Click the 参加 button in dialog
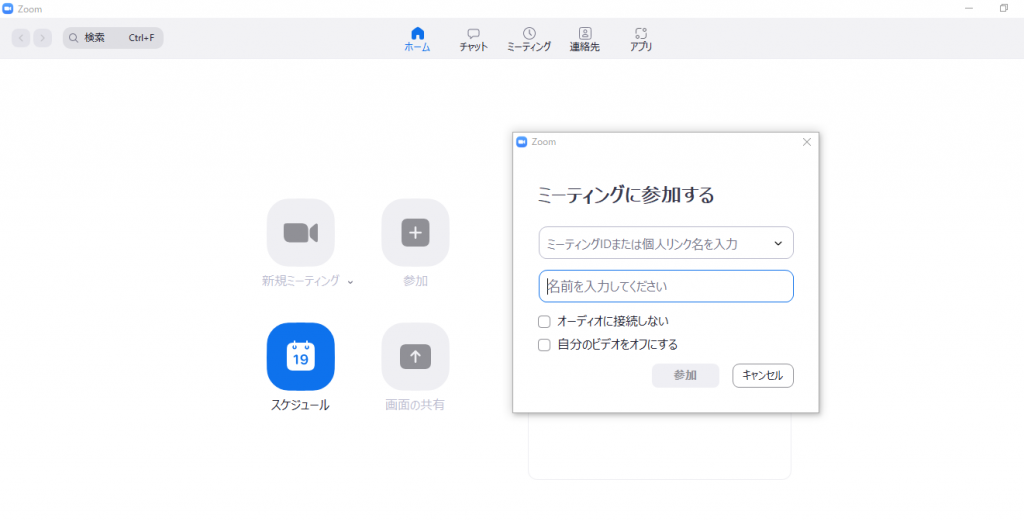1024x521 pixels. (x=685, y=375)
